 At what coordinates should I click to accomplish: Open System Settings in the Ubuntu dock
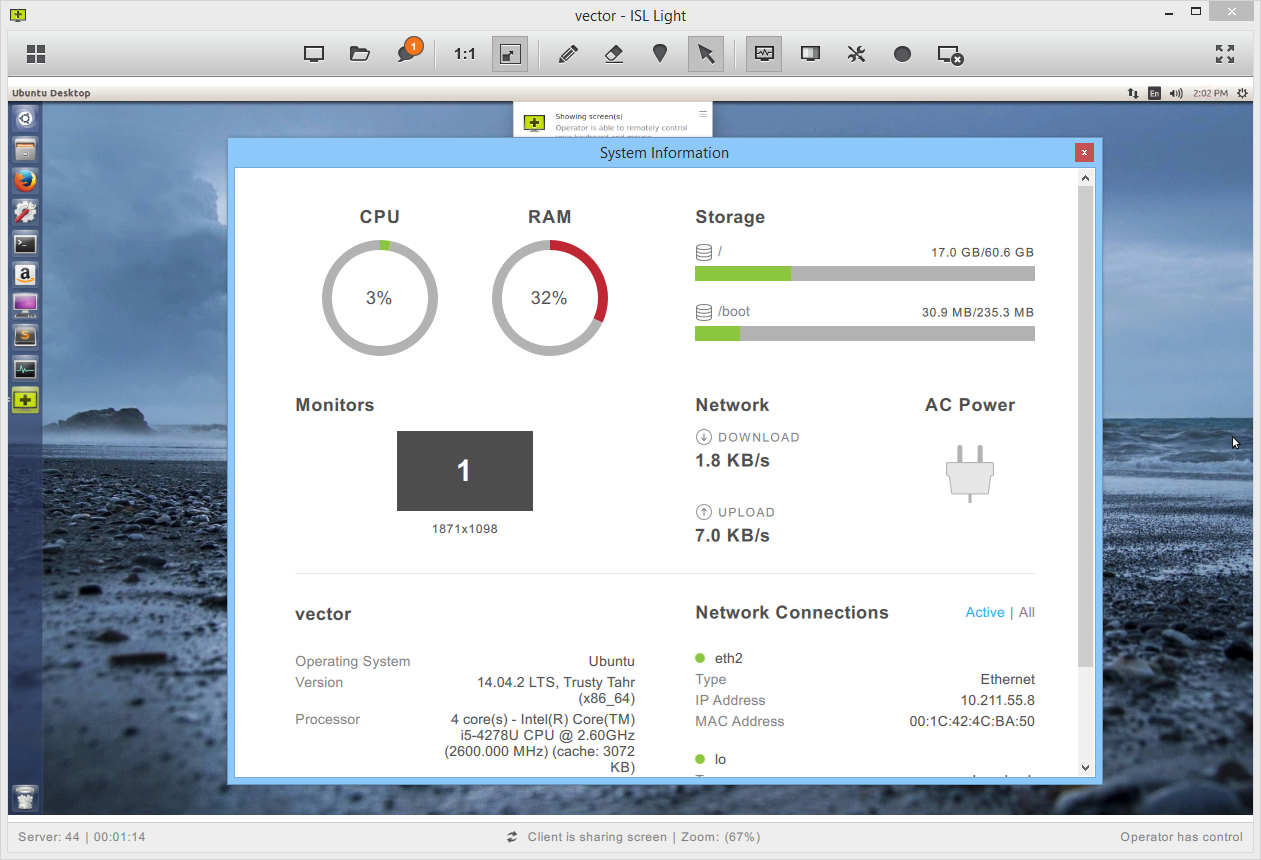tap(26, 212)
